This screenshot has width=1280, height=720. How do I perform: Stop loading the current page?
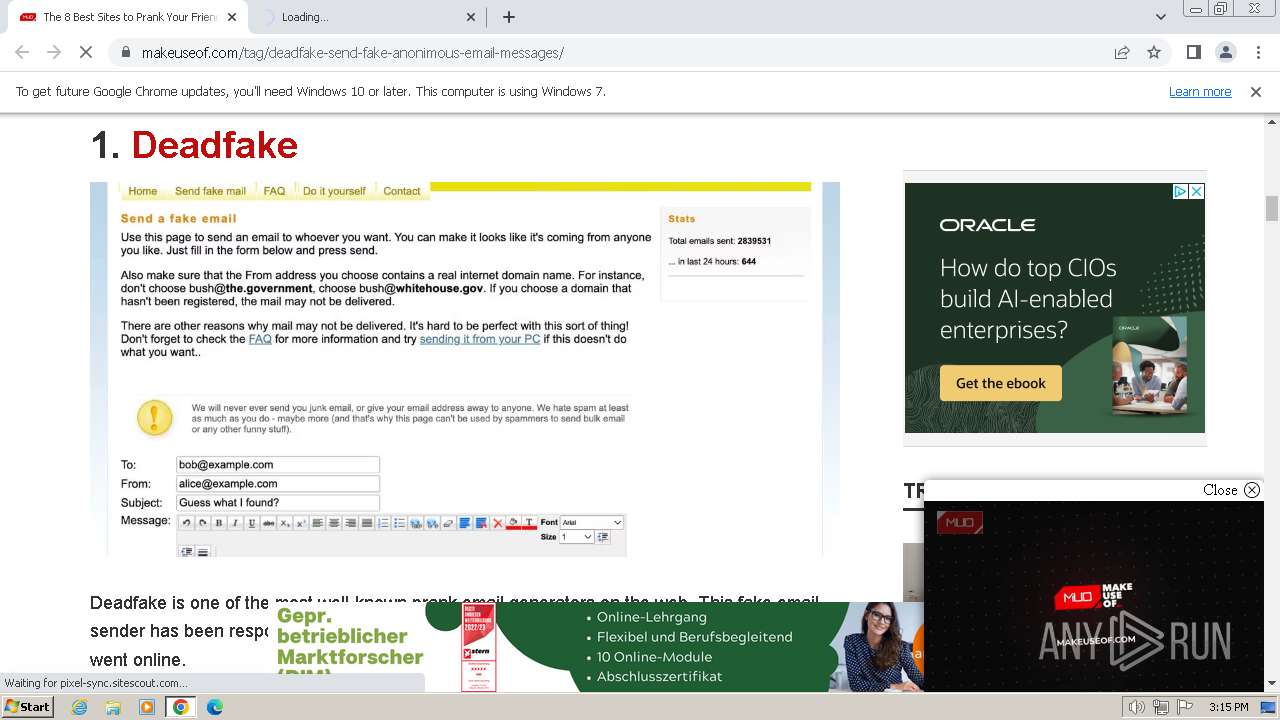click(x=86, y=53)
